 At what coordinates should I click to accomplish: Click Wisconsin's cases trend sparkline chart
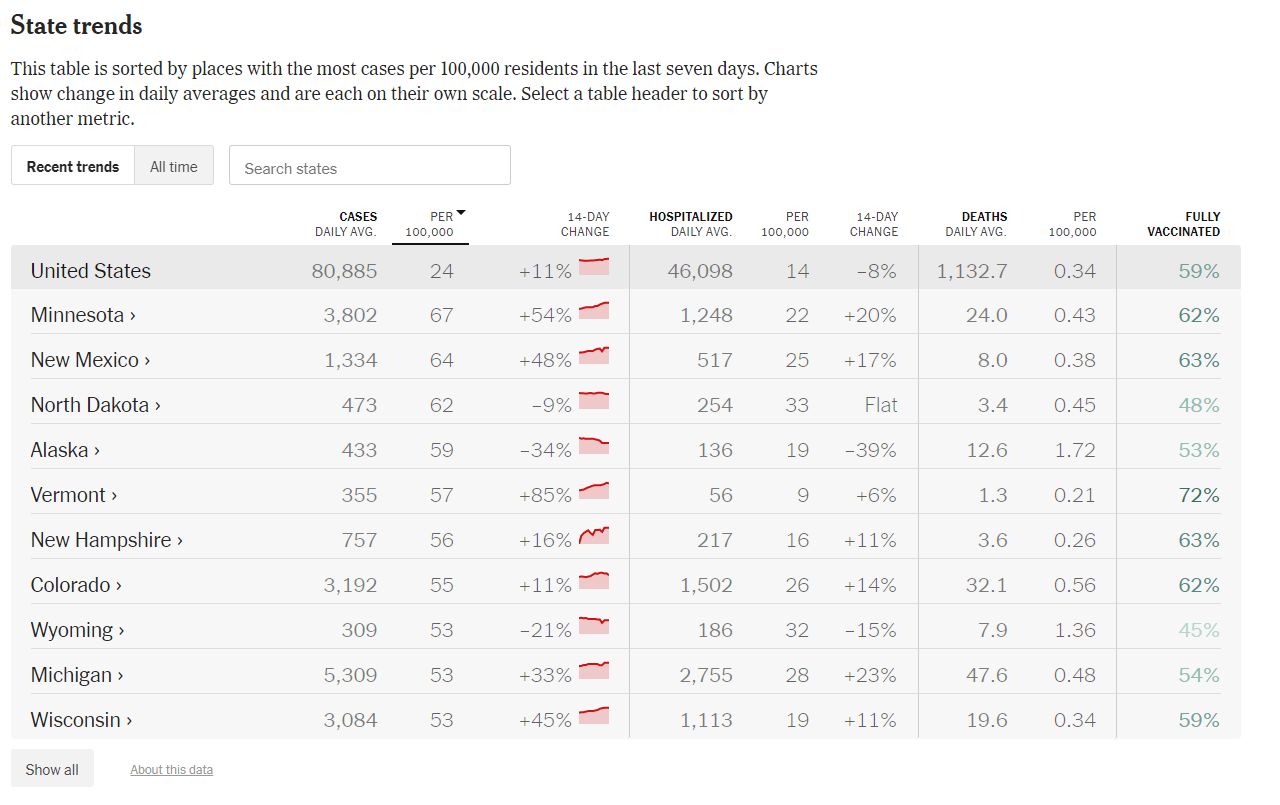point(594,716)
